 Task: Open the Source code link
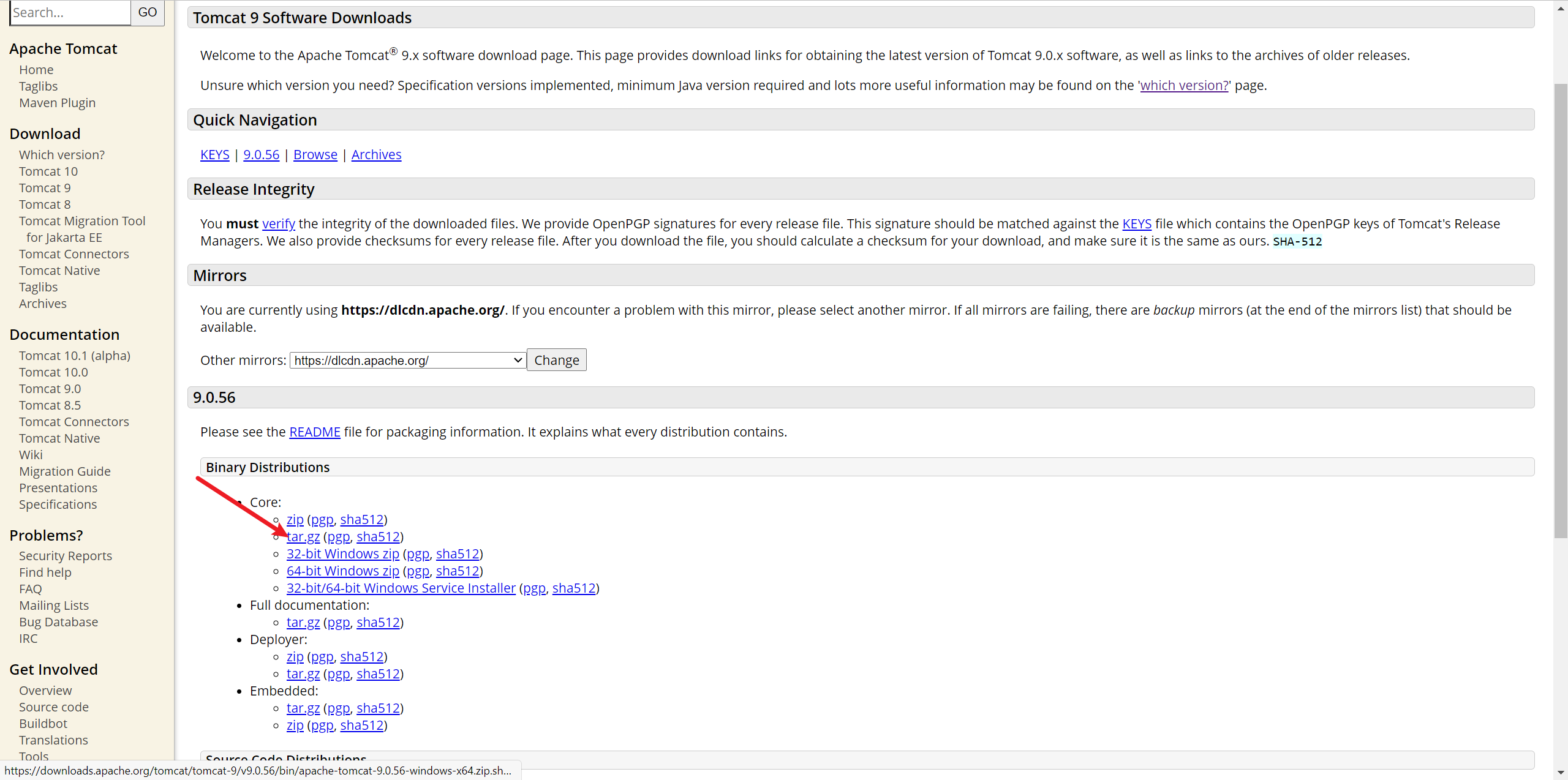[54, 707]
